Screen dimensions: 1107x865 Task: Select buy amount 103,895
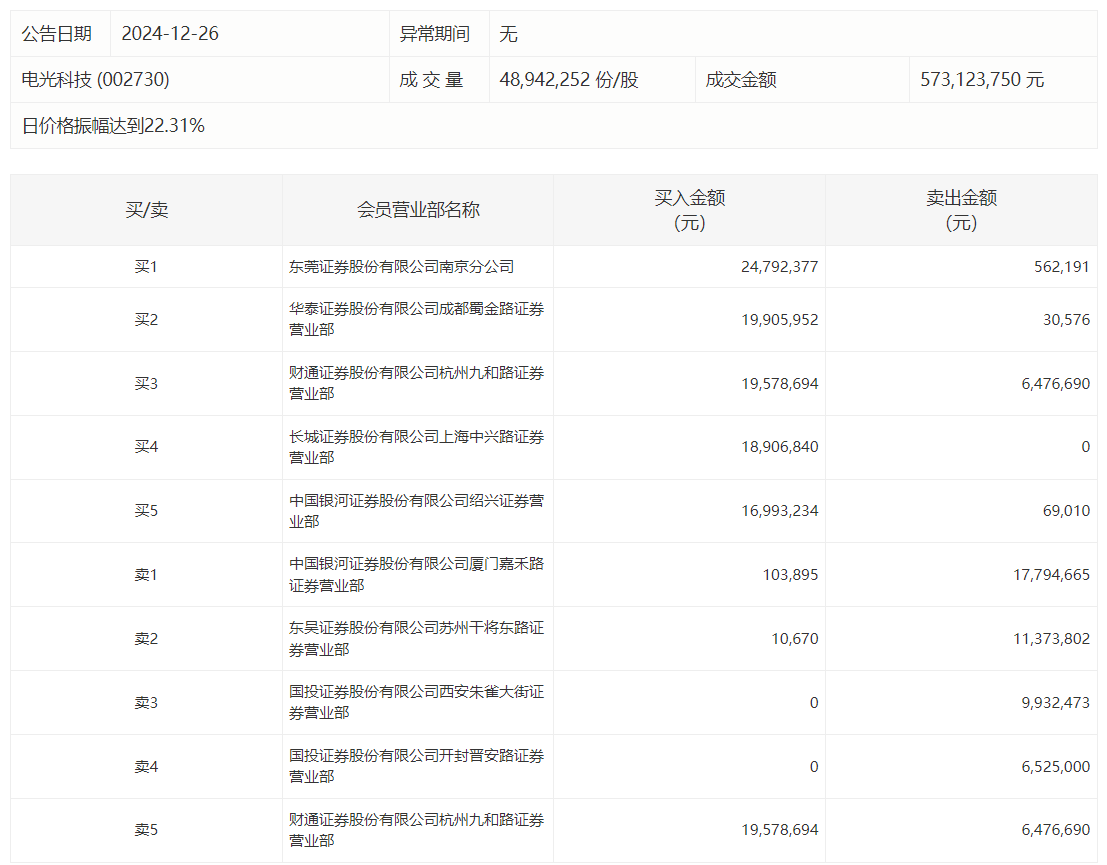(x=790, y=575)
